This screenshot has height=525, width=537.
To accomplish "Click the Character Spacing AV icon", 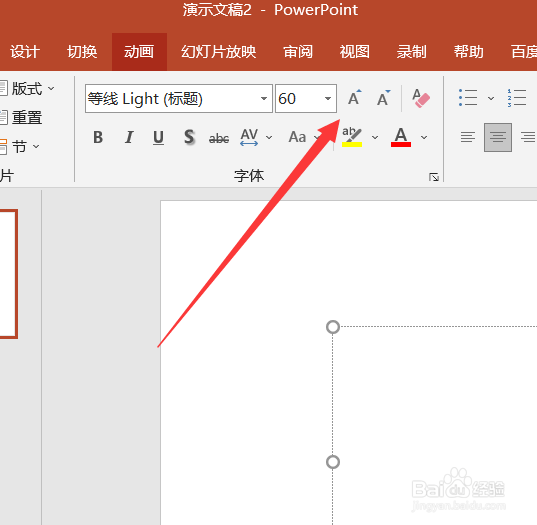I will point(249,137).
